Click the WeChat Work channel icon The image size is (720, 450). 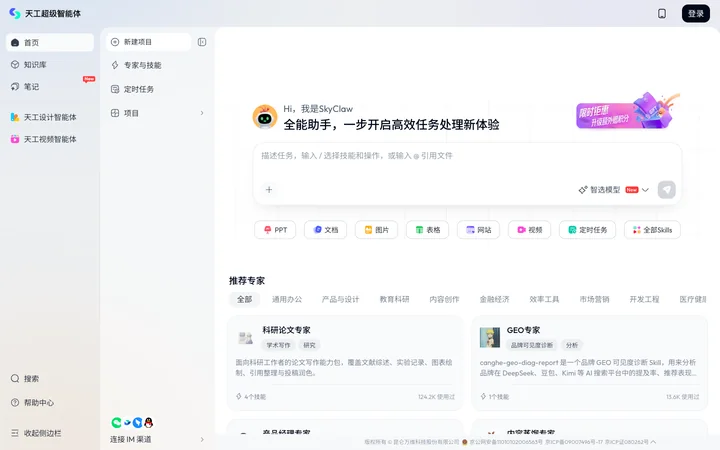click(116, 422)
